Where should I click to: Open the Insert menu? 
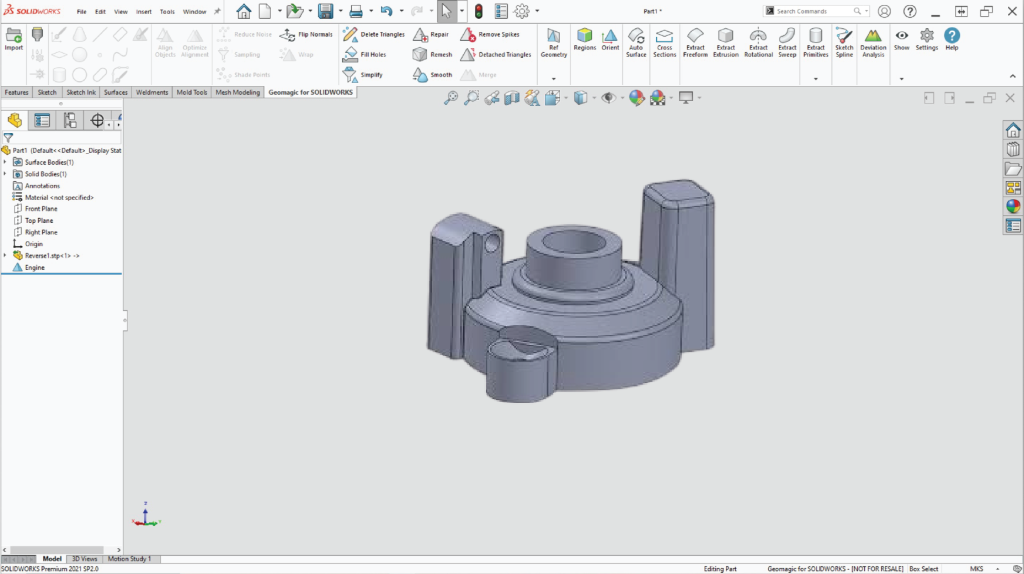[x=144, y=11]
